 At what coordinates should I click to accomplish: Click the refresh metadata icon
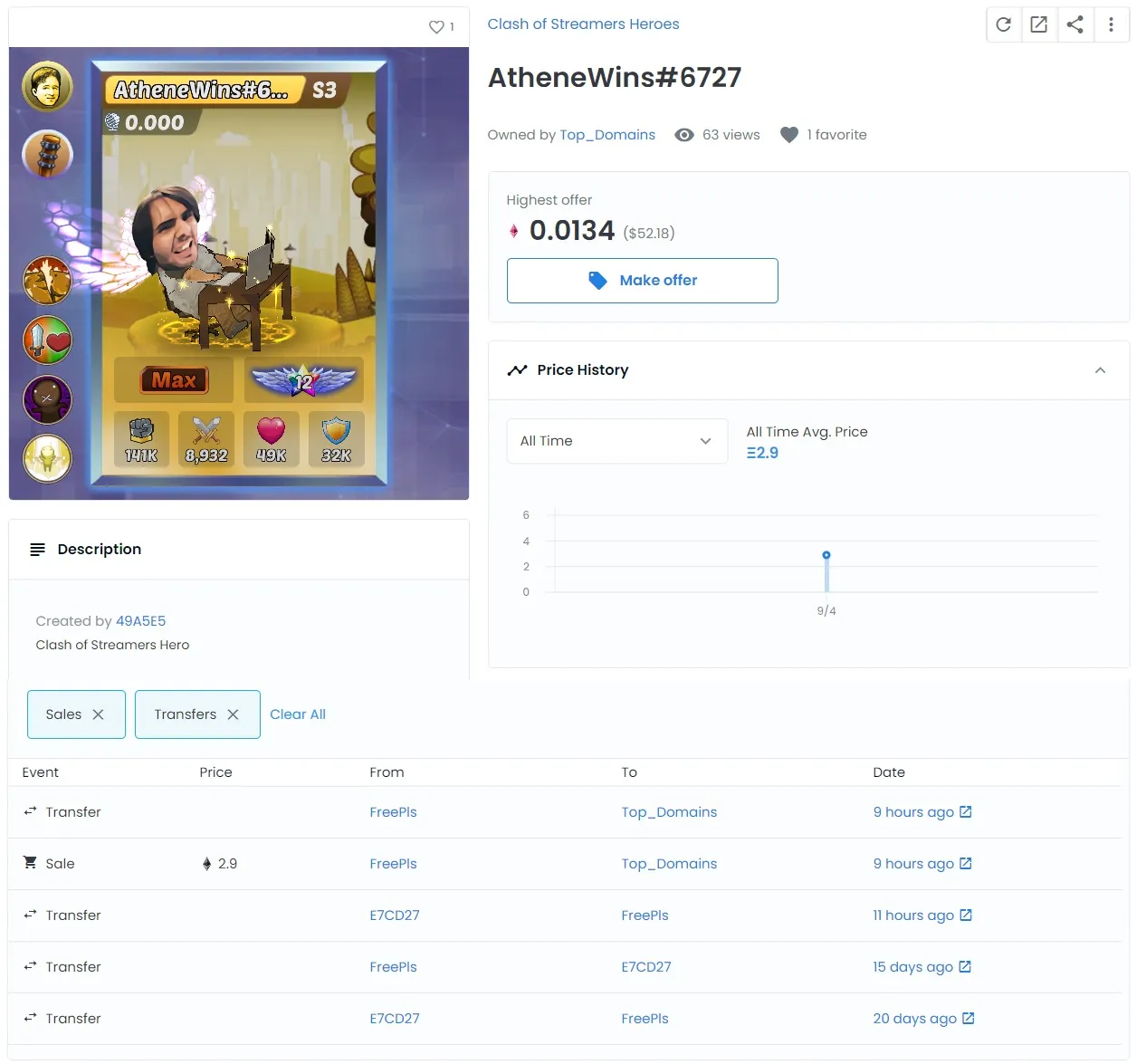[1003, 24]
